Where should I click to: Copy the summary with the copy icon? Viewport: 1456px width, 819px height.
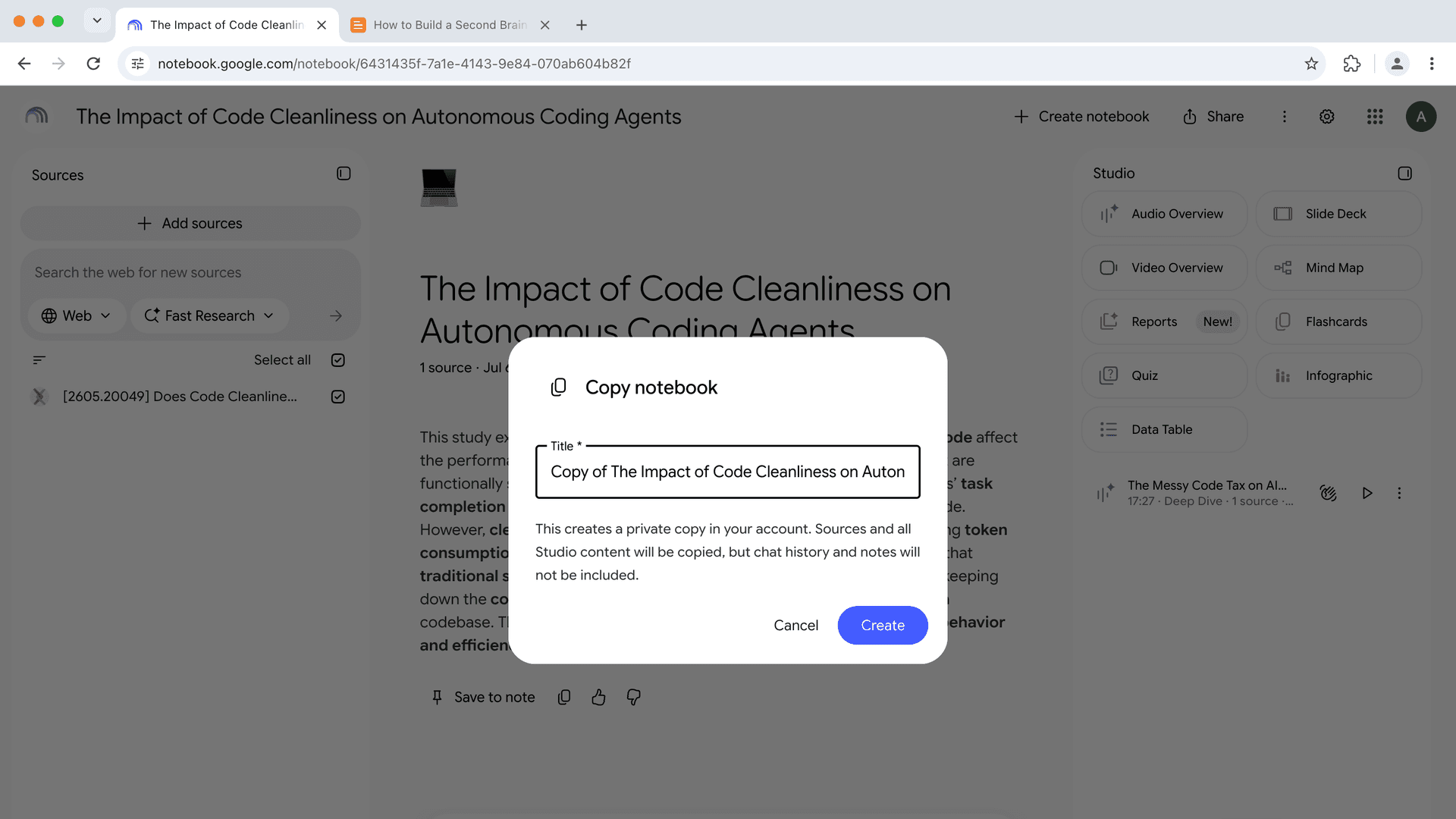(x=563, y=697)
